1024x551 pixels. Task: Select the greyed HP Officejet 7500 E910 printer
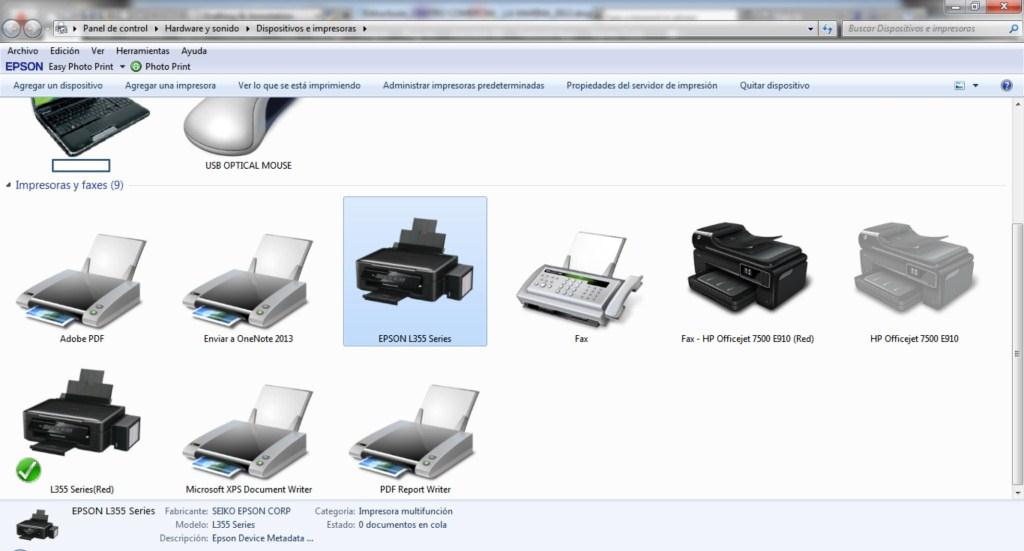tap(914, 266)
